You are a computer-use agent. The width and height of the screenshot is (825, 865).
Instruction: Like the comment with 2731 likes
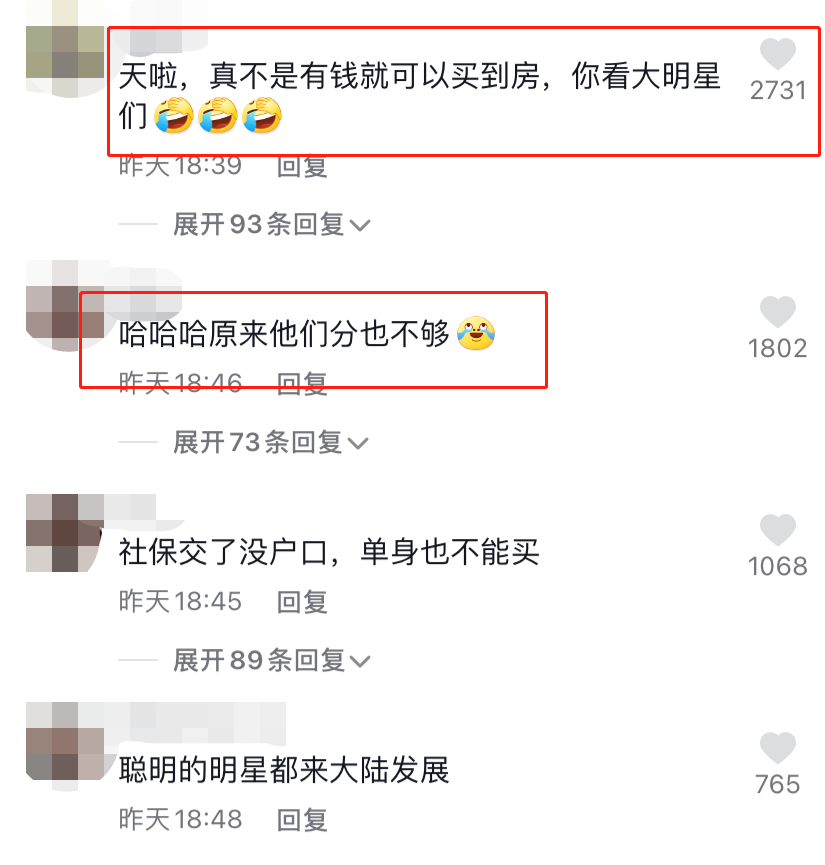pos(777,54)
